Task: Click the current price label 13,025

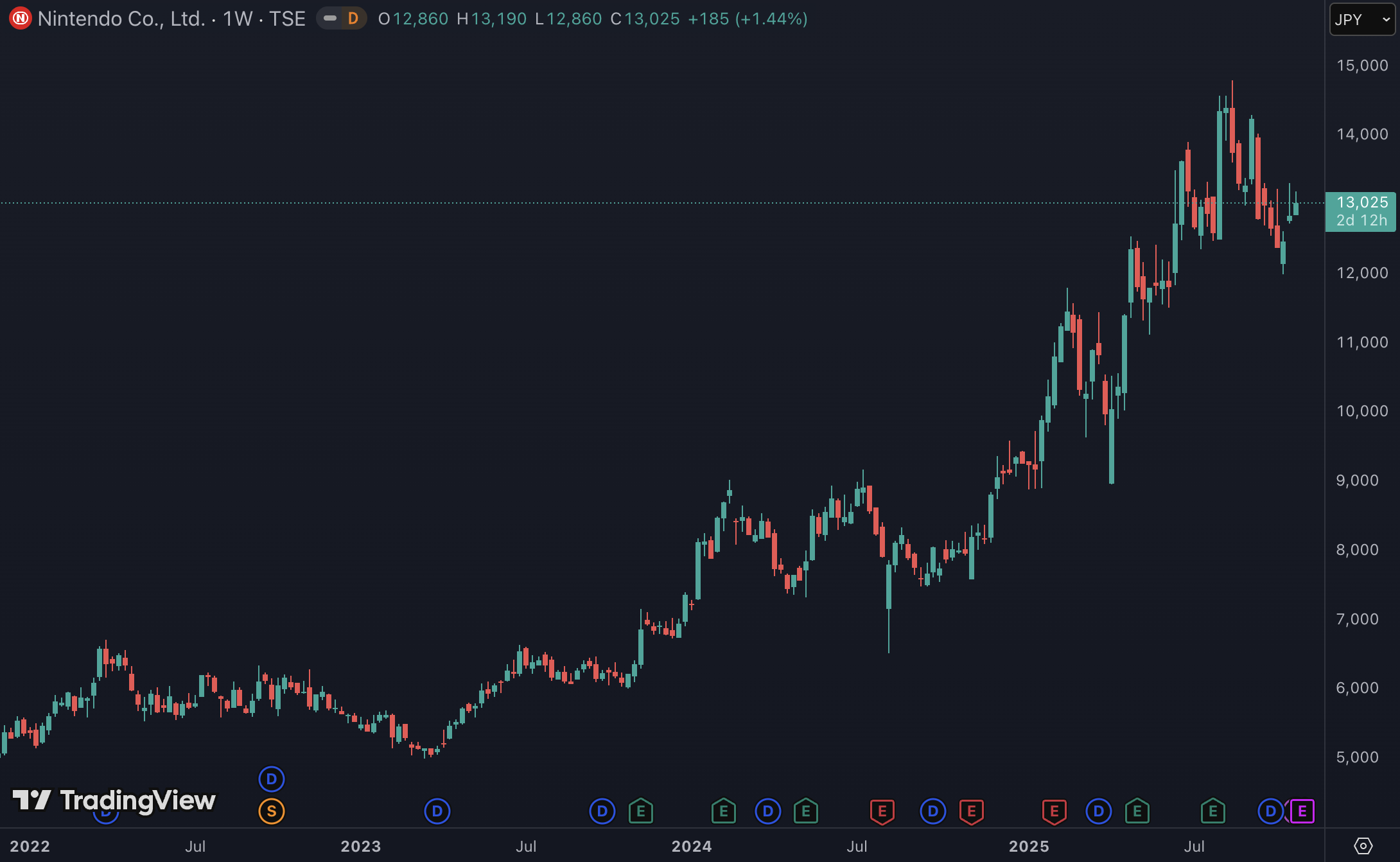Action: coord(1361,211)
